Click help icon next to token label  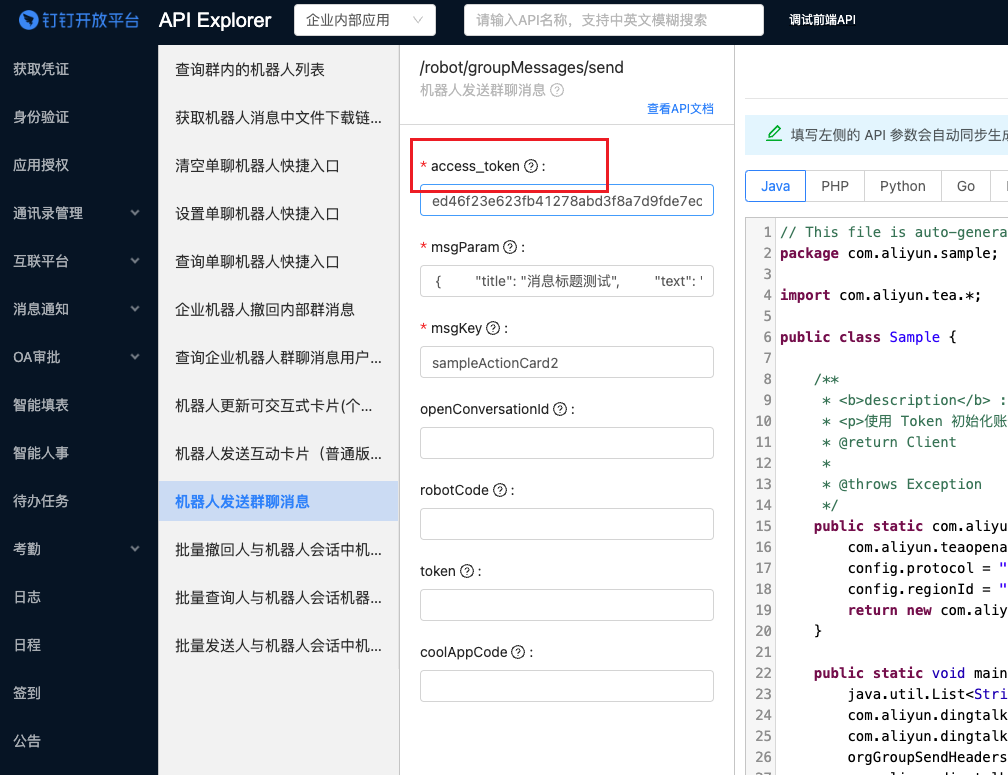[x=467, y=571]
